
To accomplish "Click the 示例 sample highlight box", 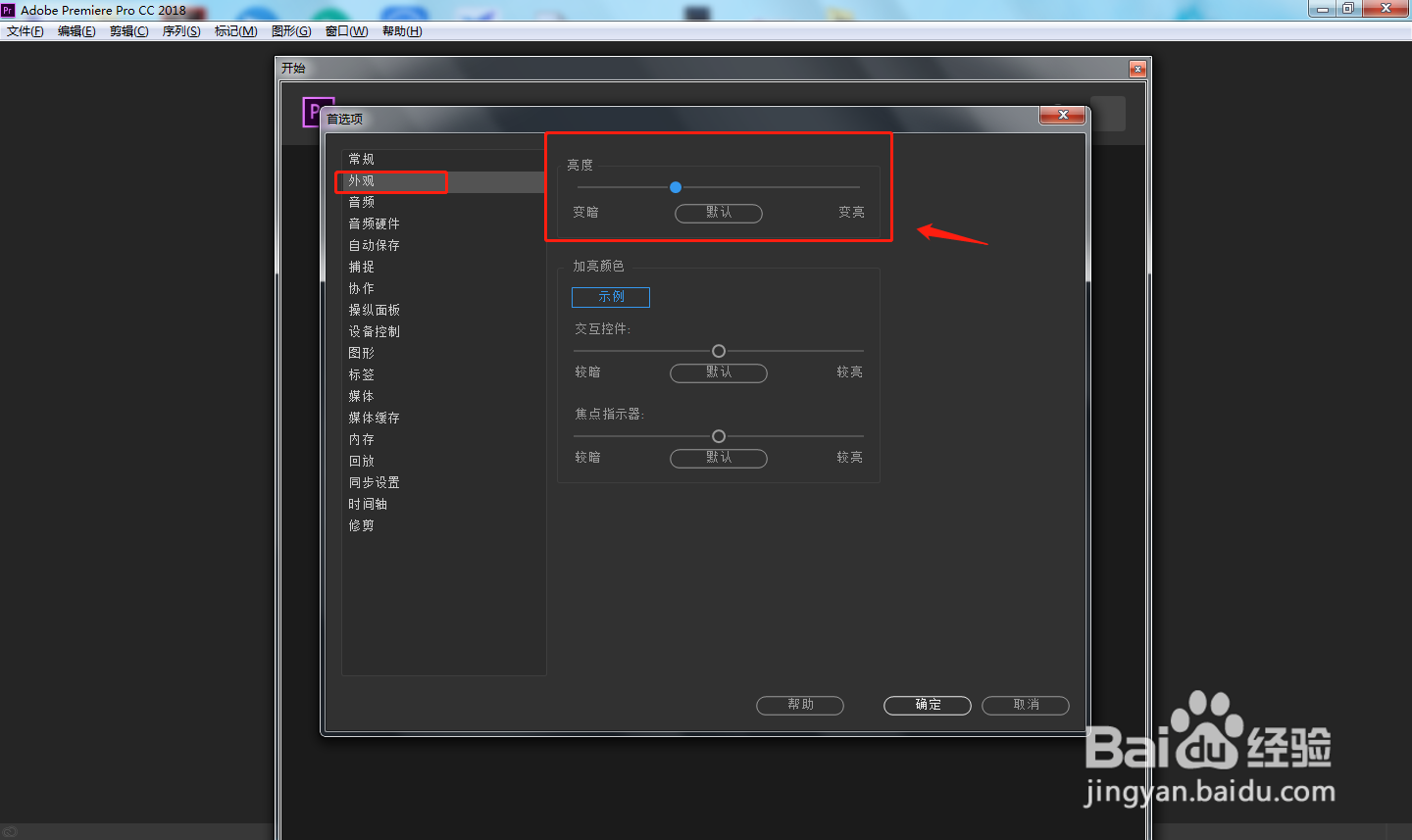I will tap(611, 297).
